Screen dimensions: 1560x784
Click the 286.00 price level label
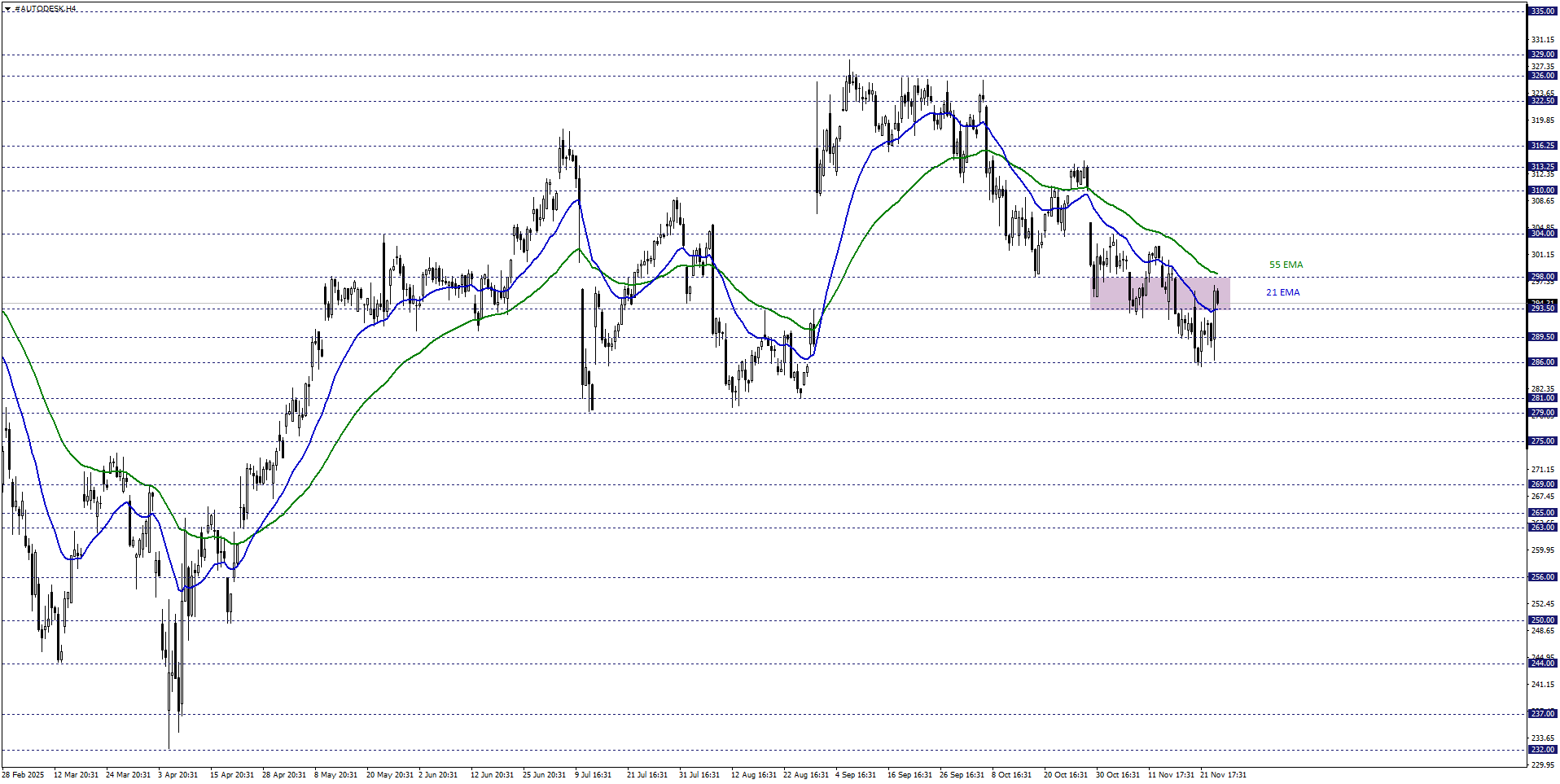coord(1542,362)
